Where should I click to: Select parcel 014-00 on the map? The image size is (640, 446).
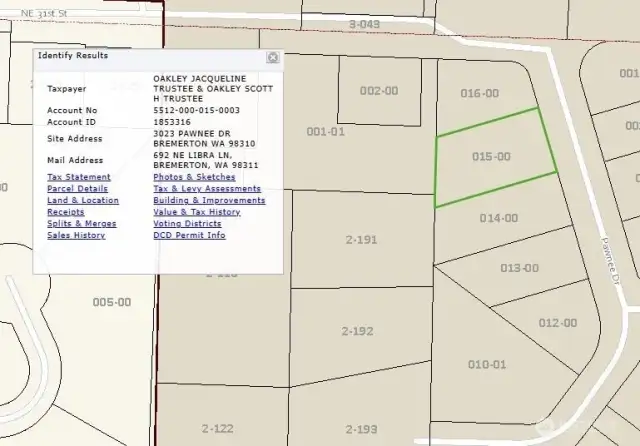point(499,218)
